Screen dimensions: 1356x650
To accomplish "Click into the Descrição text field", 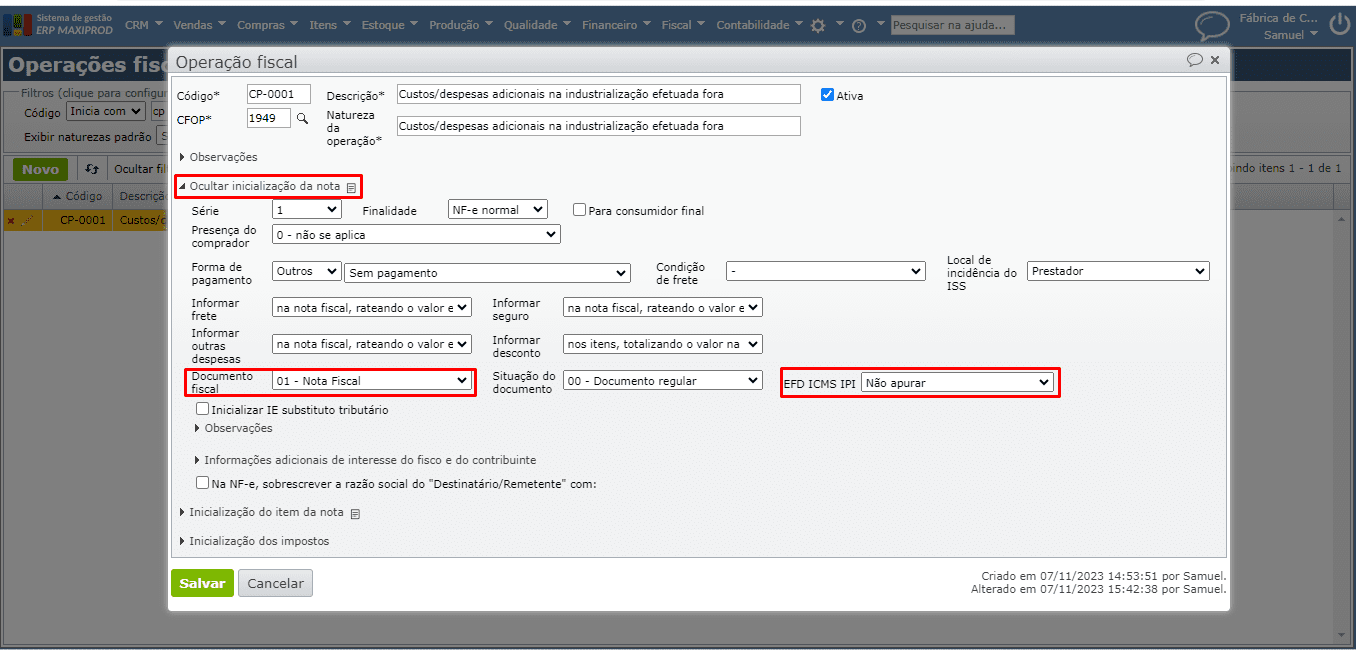I will click(x=598, y=94).
